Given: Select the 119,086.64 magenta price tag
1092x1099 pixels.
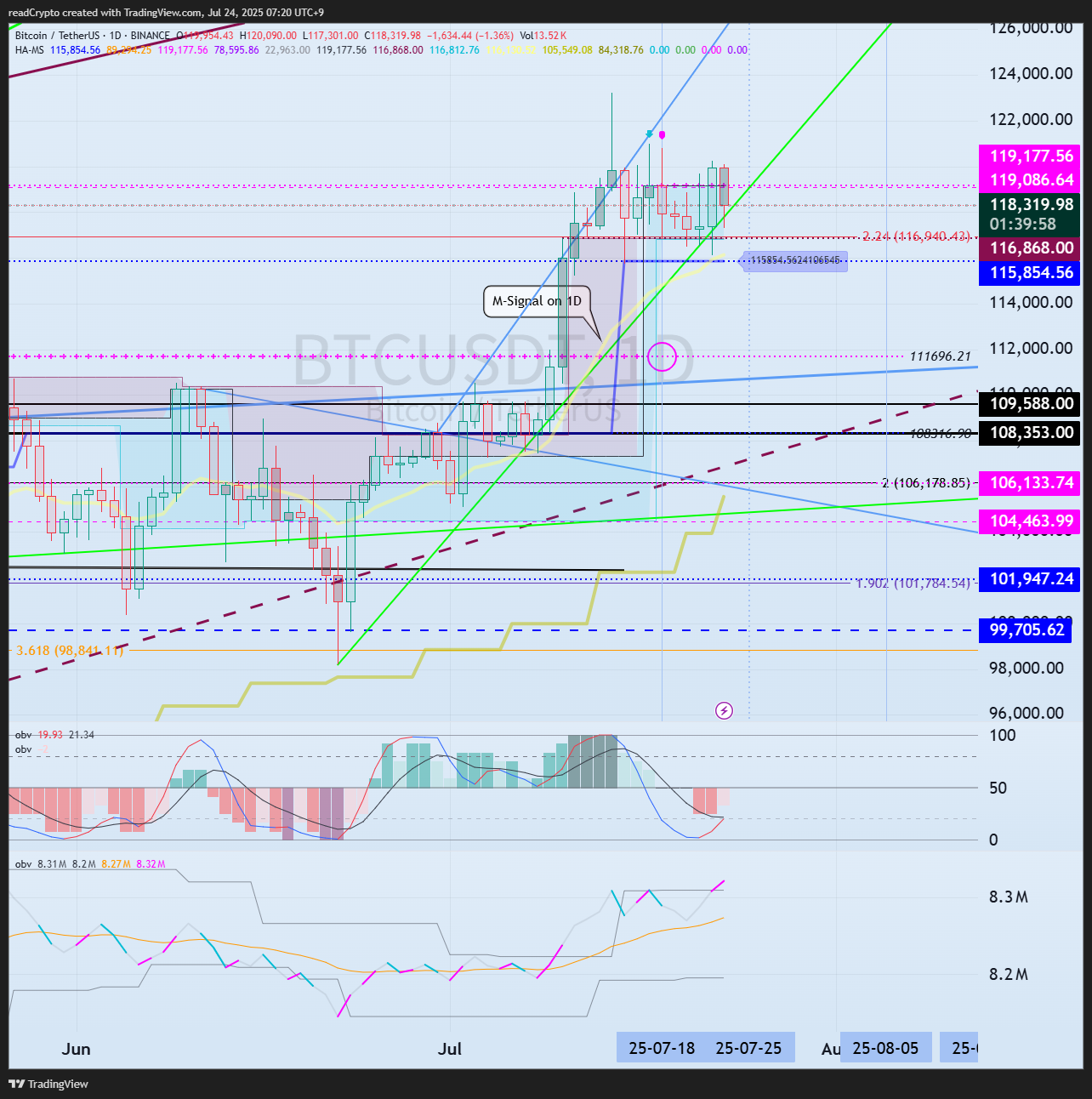Looking at the screenshot, I should 1031,179.
